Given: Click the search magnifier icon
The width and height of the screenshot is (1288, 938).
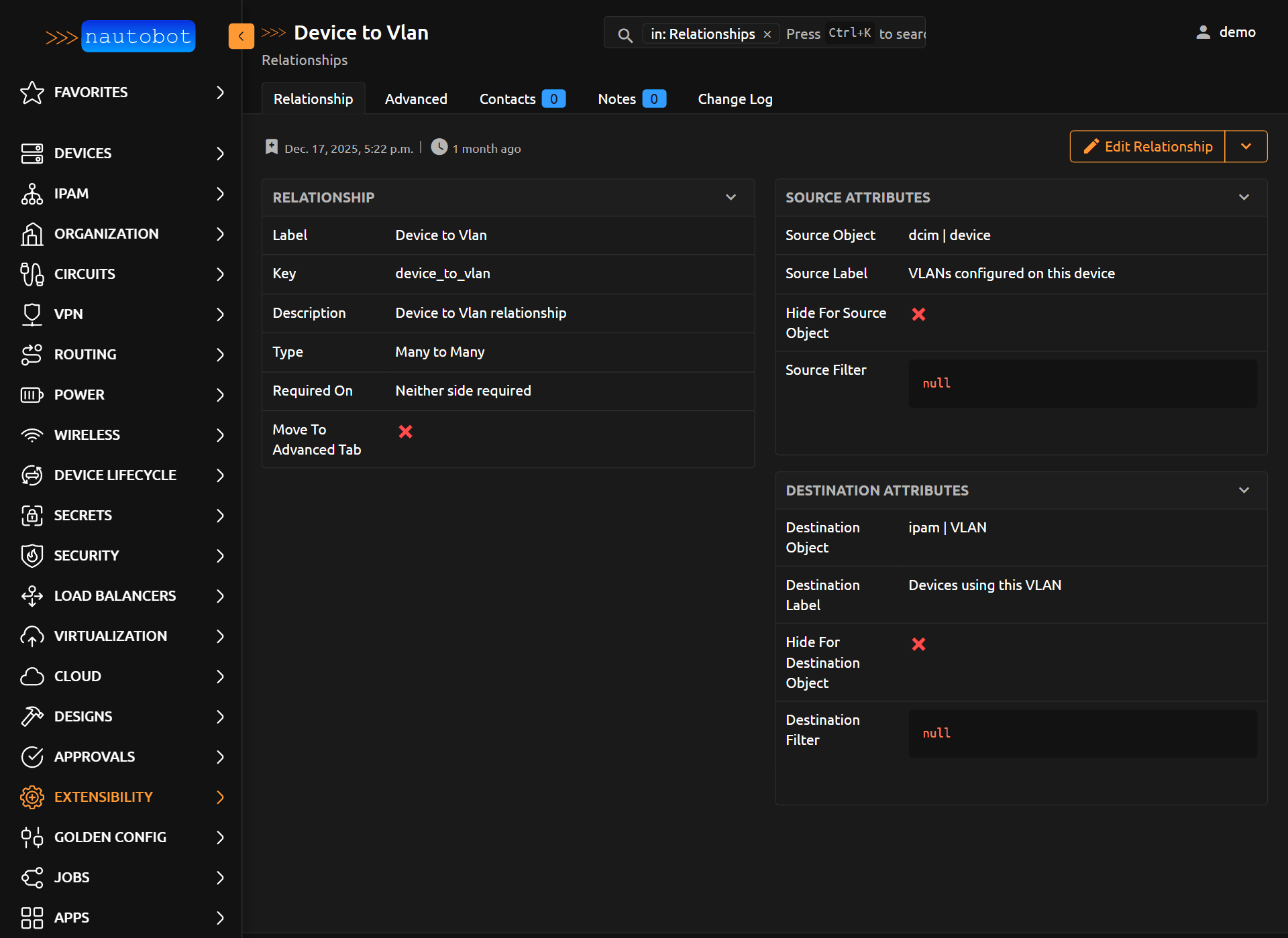Looking at the screenshot, I should click(625, 35).
